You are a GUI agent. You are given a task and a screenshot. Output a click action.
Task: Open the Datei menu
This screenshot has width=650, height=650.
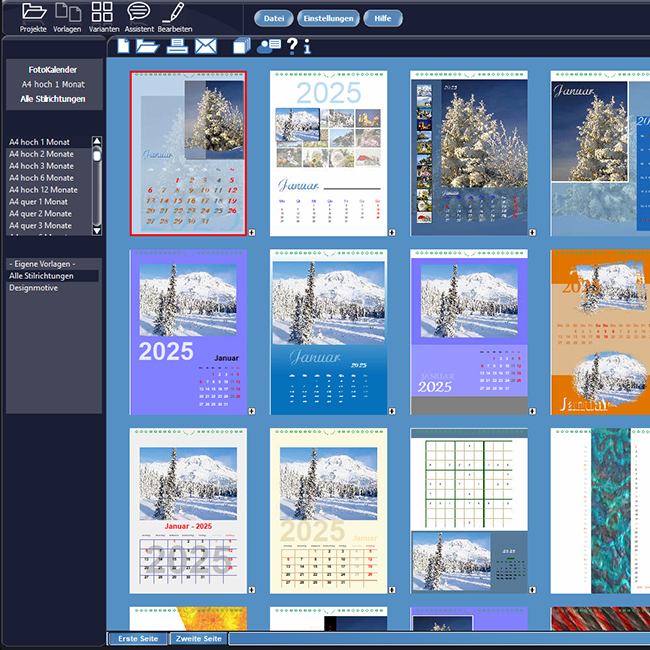273,18
